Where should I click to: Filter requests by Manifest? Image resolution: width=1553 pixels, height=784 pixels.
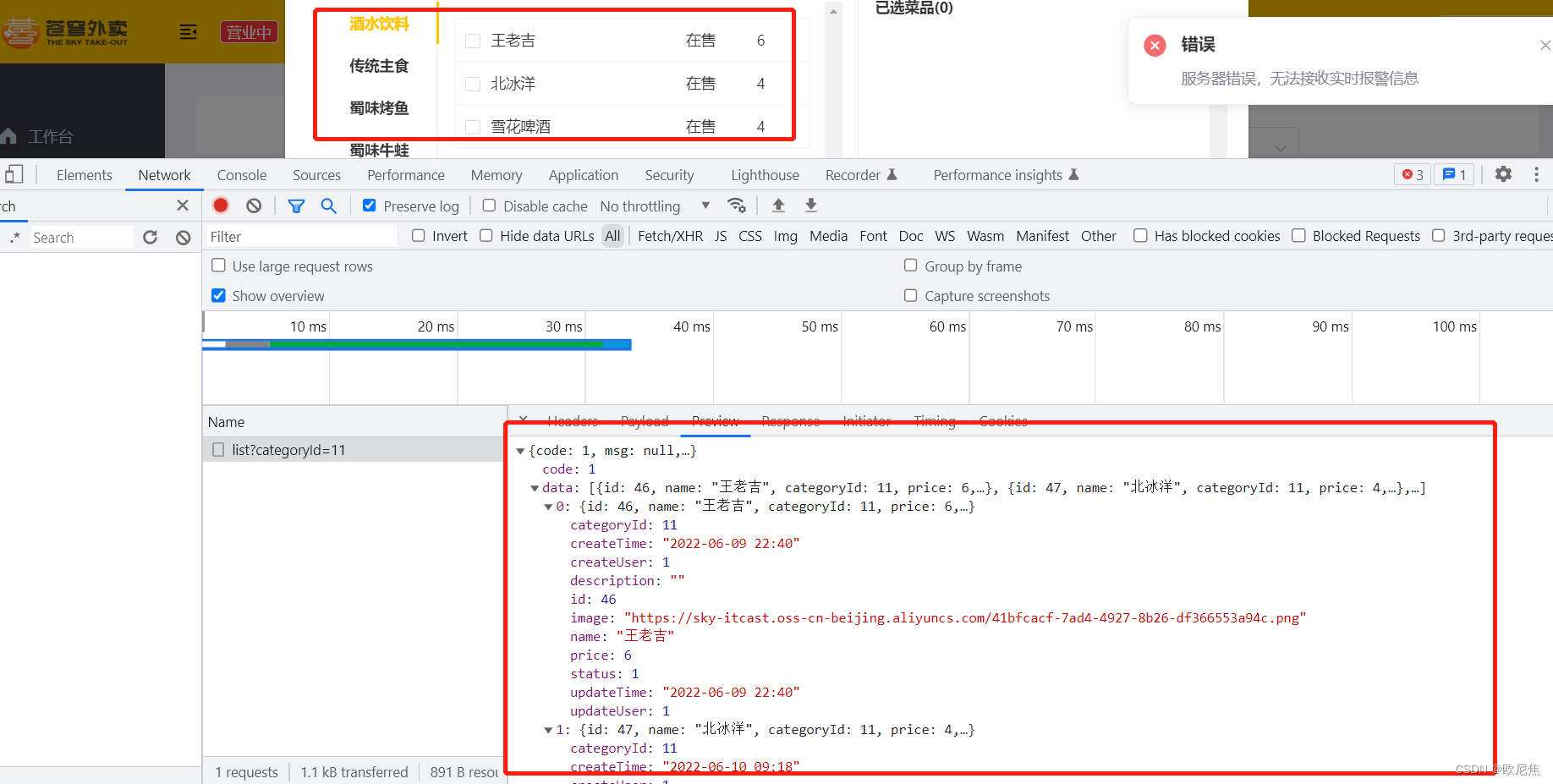(x=1042, y=237)
